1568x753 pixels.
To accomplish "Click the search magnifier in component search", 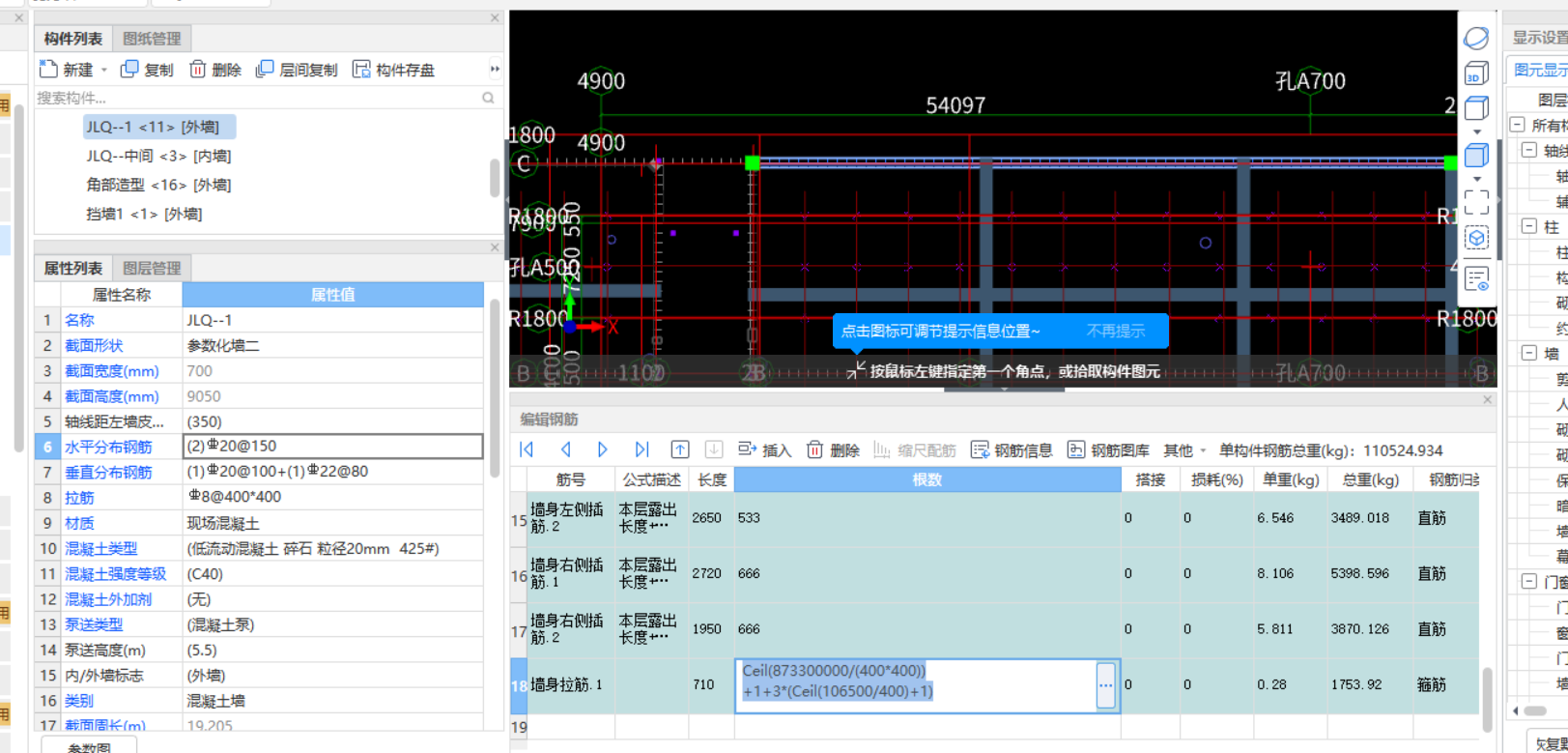I will (x=488, y=98).
